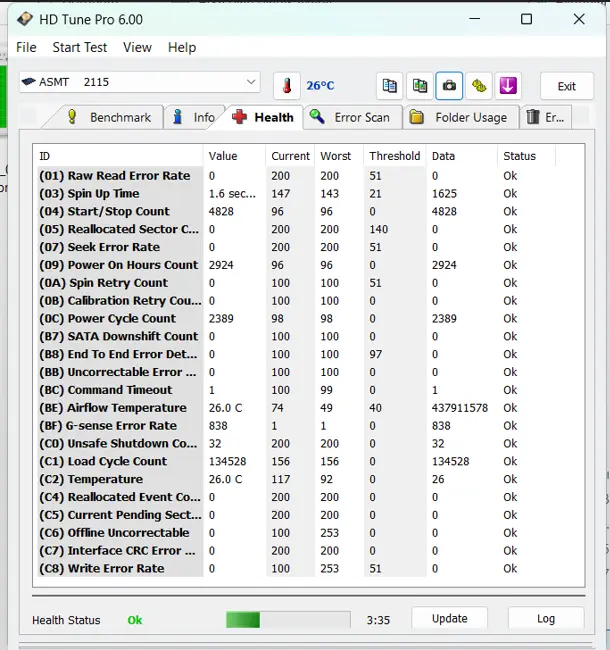The width and height of the screenshot is (610, 650).
Task: Click the Exit button
Action: pyautogui.click(x=566, y=86)
